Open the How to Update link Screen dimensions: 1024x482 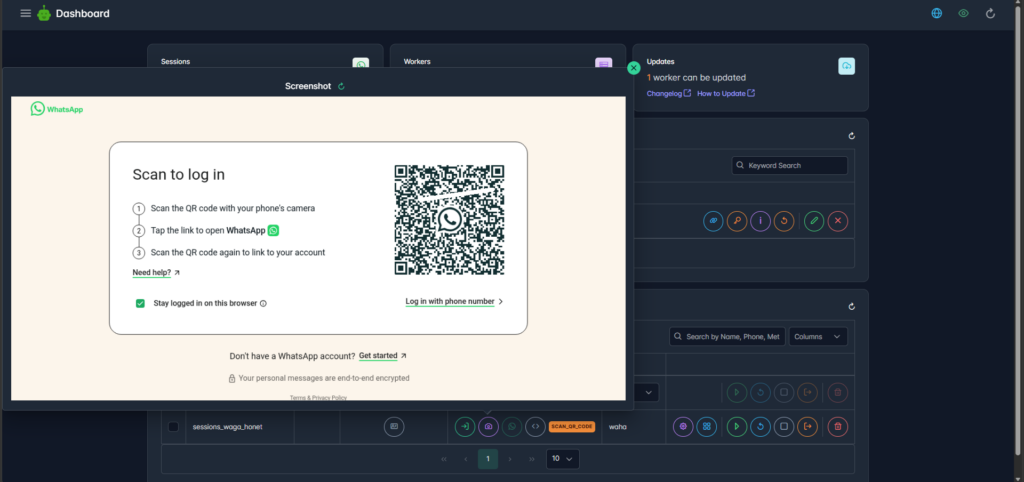pyautogui.click(x=726, y=93)
